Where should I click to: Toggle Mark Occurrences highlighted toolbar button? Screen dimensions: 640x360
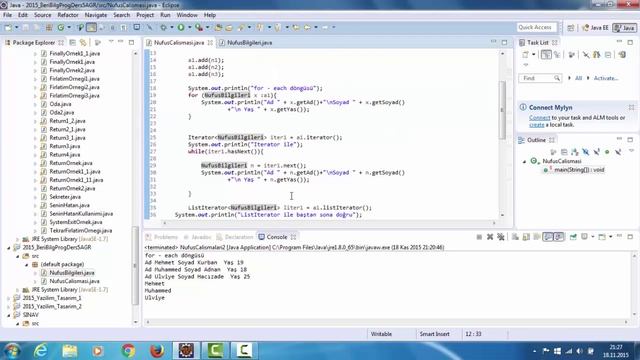click(x=91, y=27)
